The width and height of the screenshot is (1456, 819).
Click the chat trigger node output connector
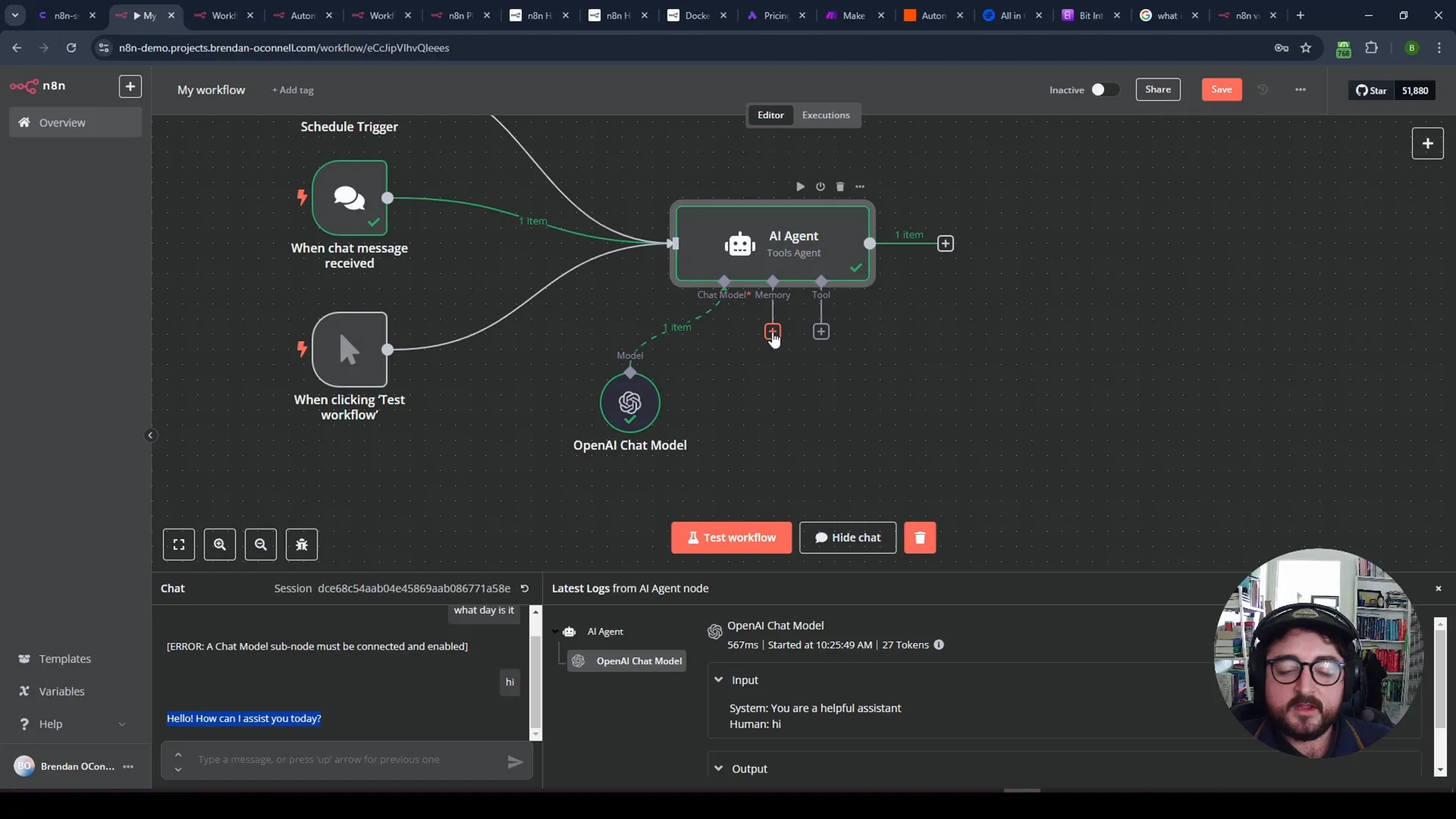(388, 198)
